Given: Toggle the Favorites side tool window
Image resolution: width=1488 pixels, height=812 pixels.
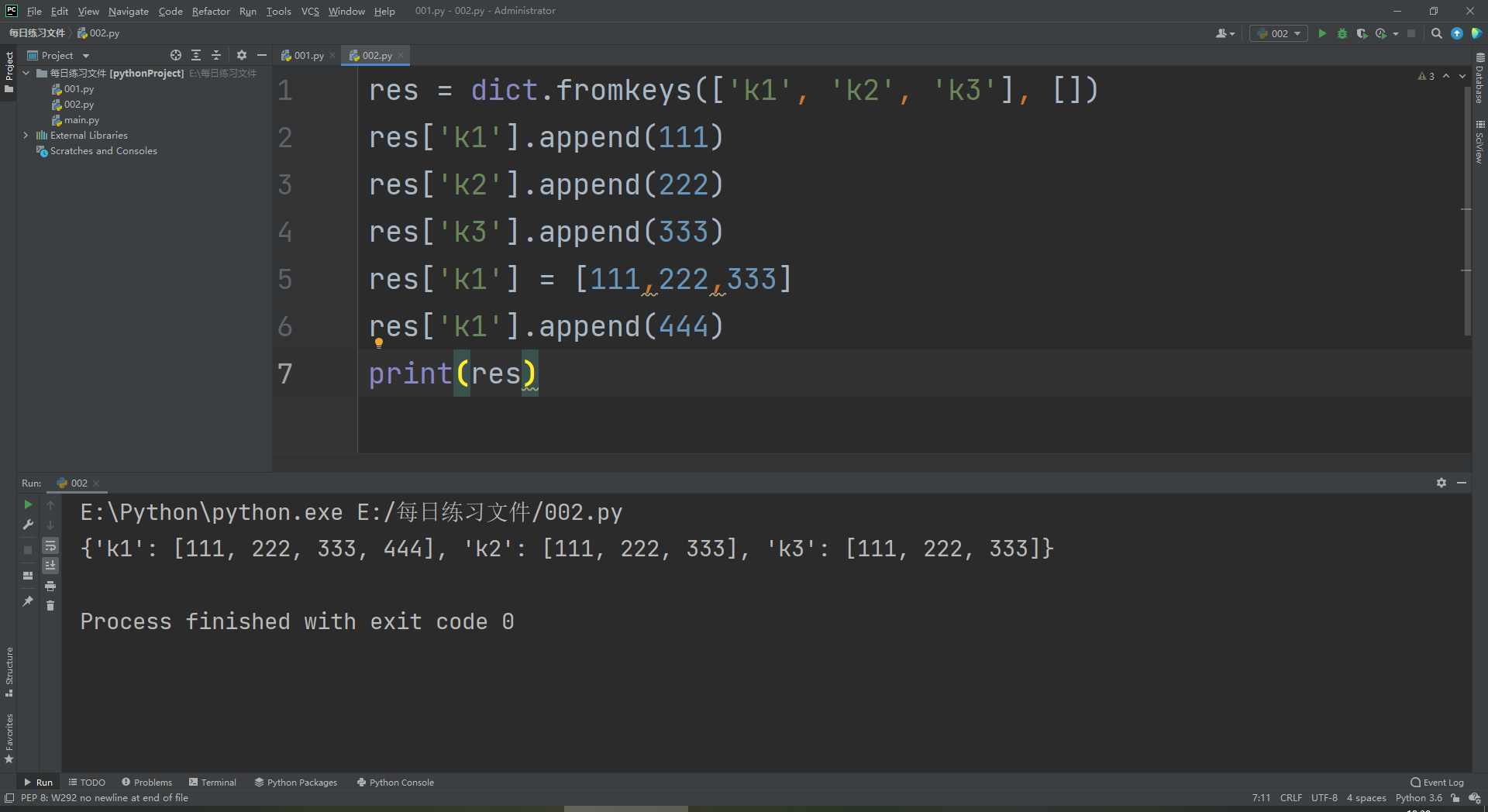Looking at the screenshot, I should pyautogui.click(x=9, y=738).
